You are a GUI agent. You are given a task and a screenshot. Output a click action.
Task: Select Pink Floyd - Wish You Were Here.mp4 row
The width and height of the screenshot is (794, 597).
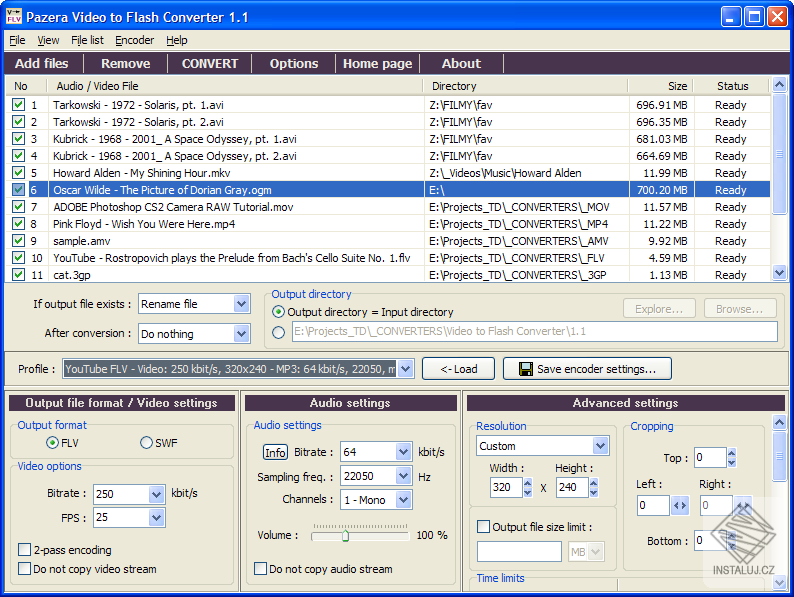pos(389,224)
